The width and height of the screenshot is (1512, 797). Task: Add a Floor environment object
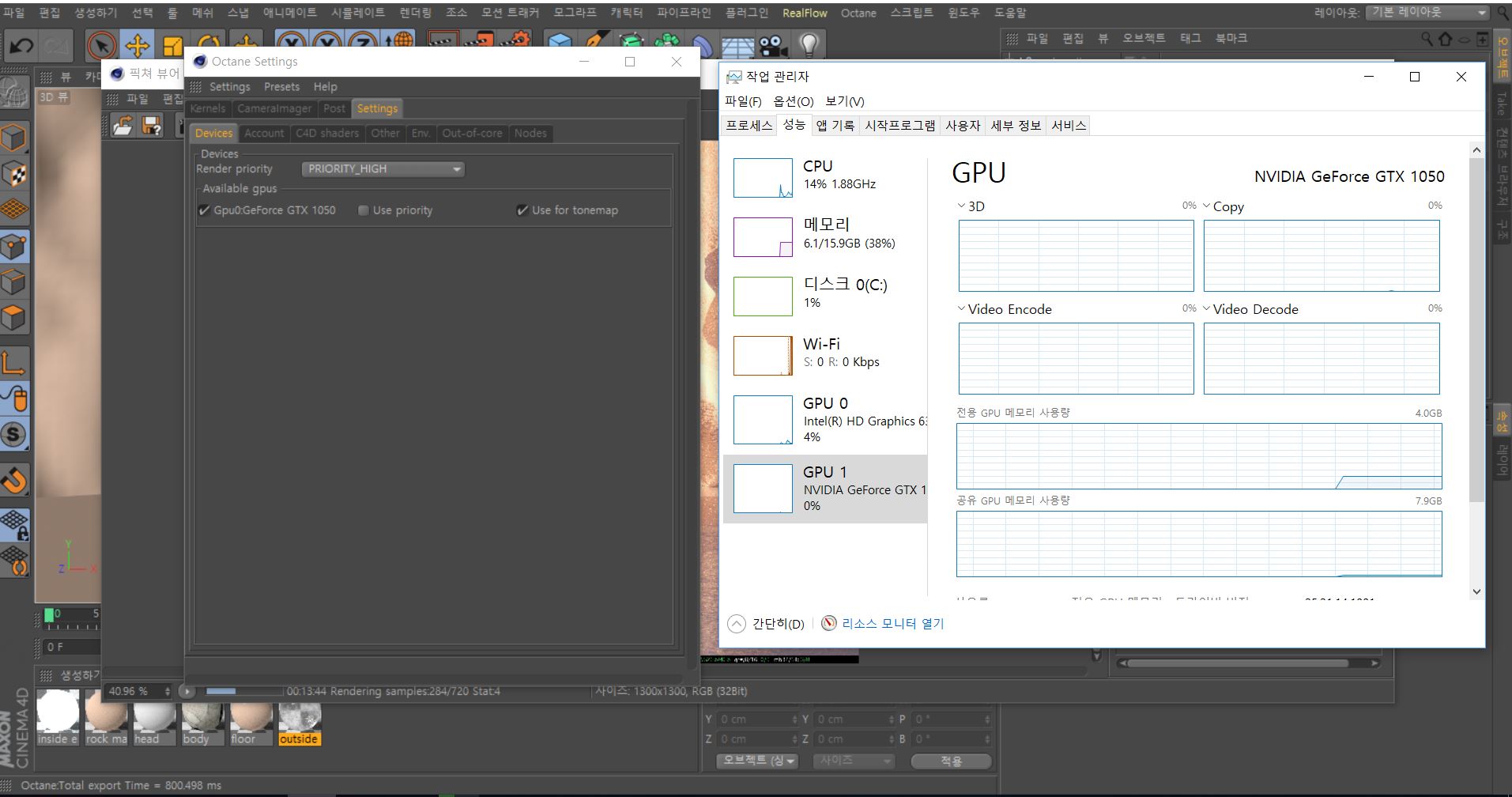click(737, 46)
